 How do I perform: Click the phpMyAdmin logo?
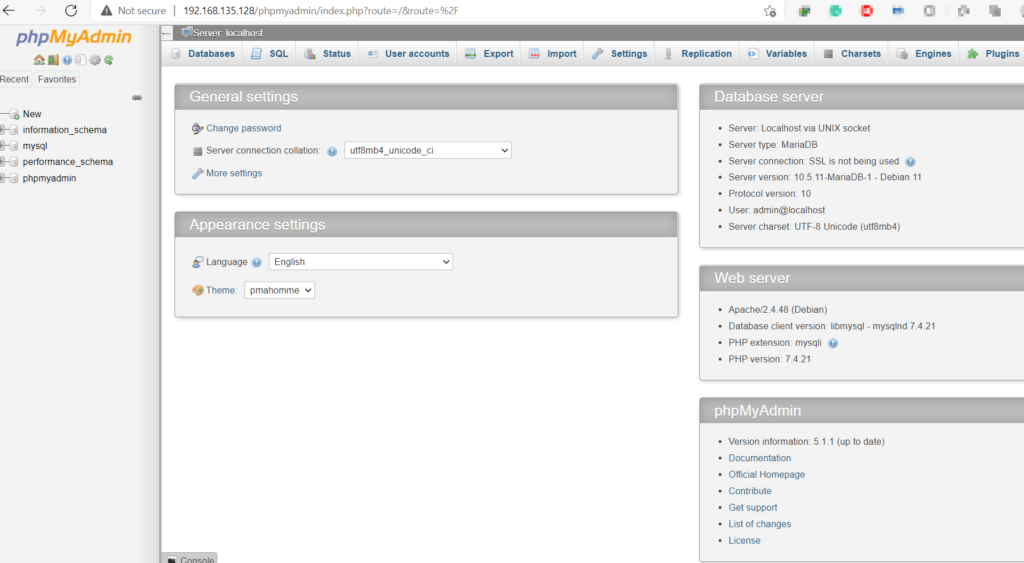point(74,37)
